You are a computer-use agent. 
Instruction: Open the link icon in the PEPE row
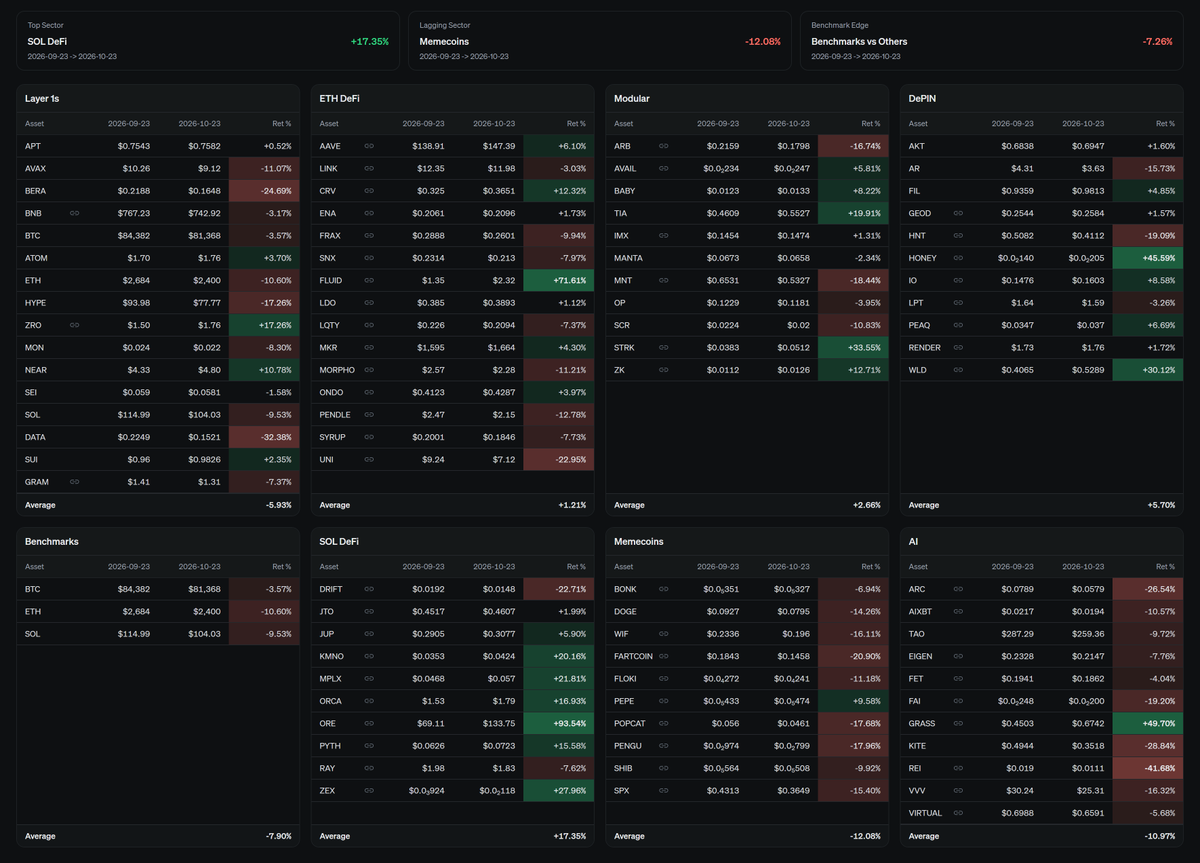(664, 701)
